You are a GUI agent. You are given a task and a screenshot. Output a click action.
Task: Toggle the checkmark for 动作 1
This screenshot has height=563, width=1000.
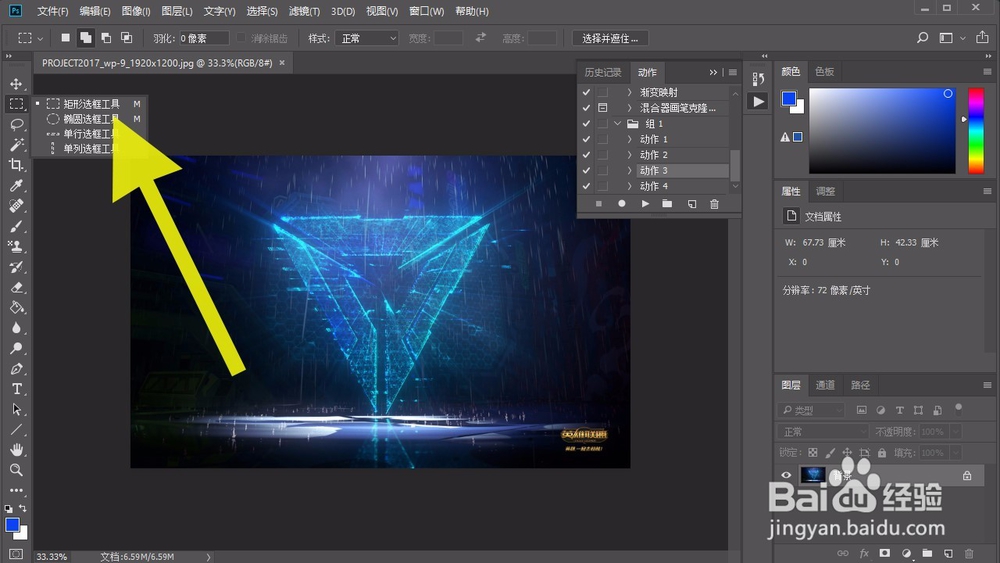coord(586,139)
